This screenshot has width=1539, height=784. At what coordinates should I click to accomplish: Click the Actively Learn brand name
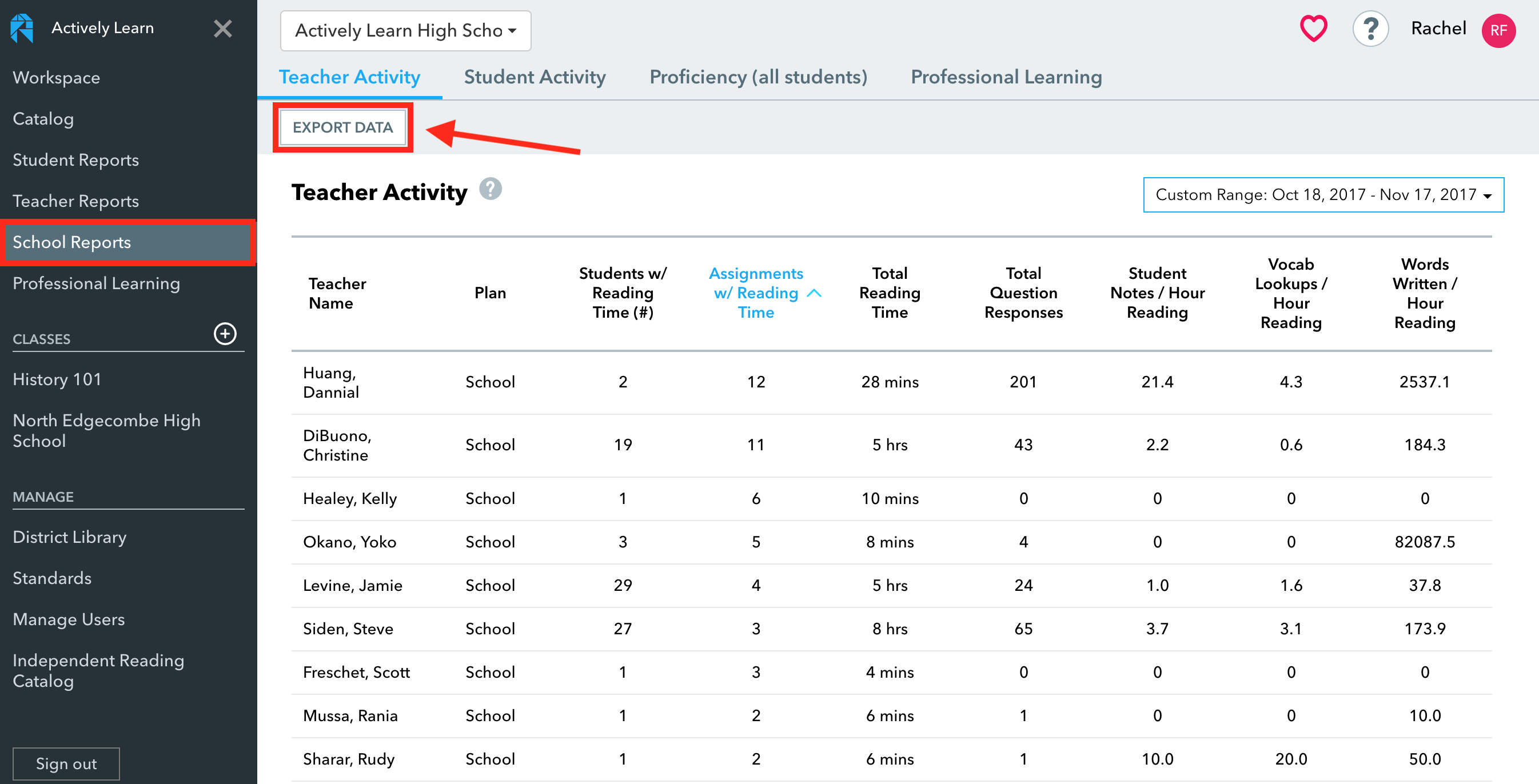[103, 28]
